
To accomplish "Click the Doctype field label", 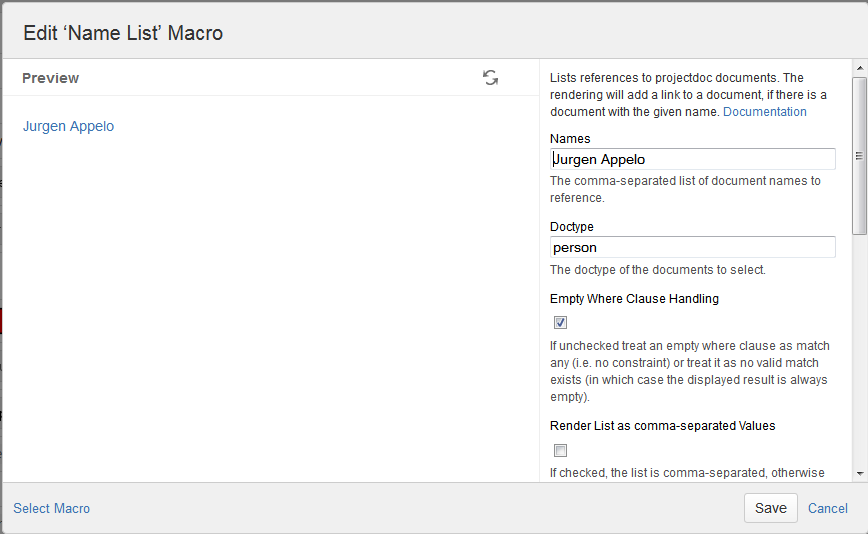I will (572, 227).
